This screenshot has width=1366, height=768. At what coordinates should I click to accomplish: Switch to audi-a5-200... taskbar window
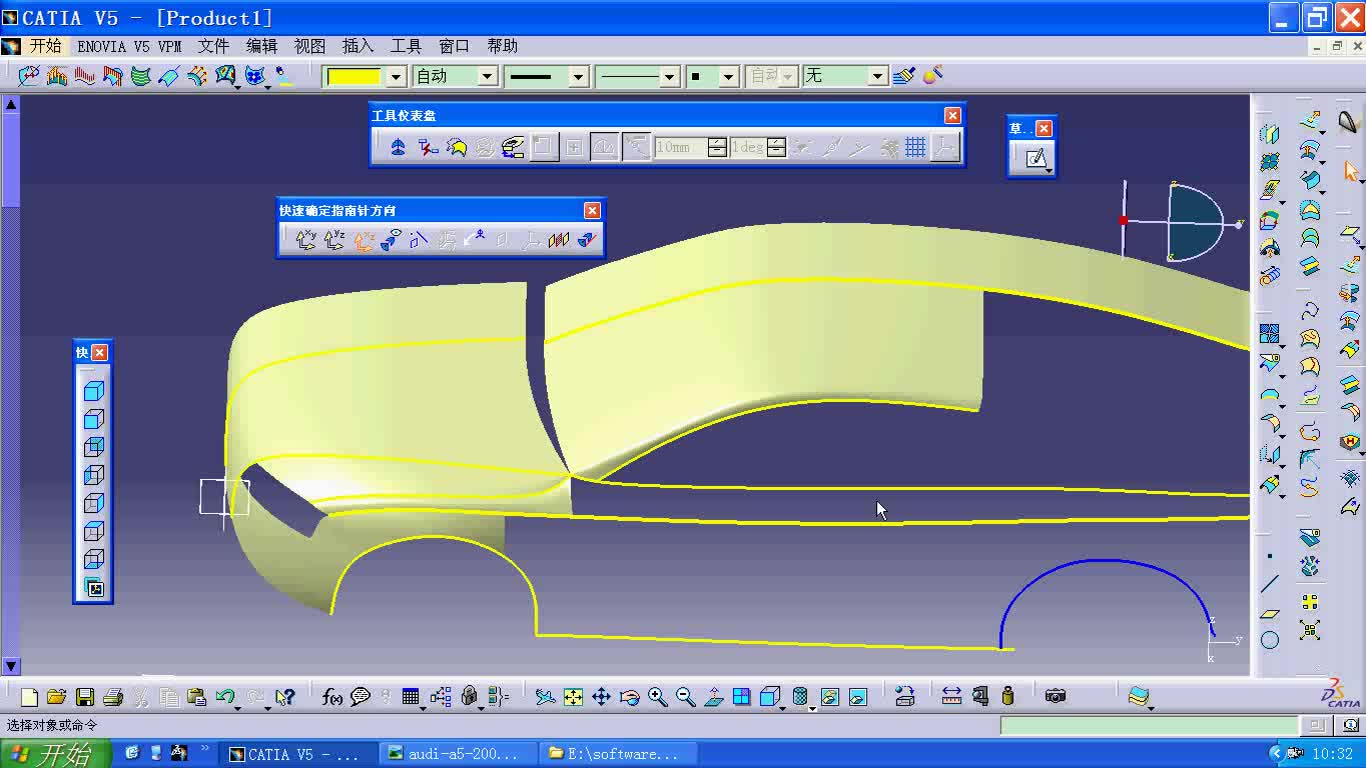(458, 754)
